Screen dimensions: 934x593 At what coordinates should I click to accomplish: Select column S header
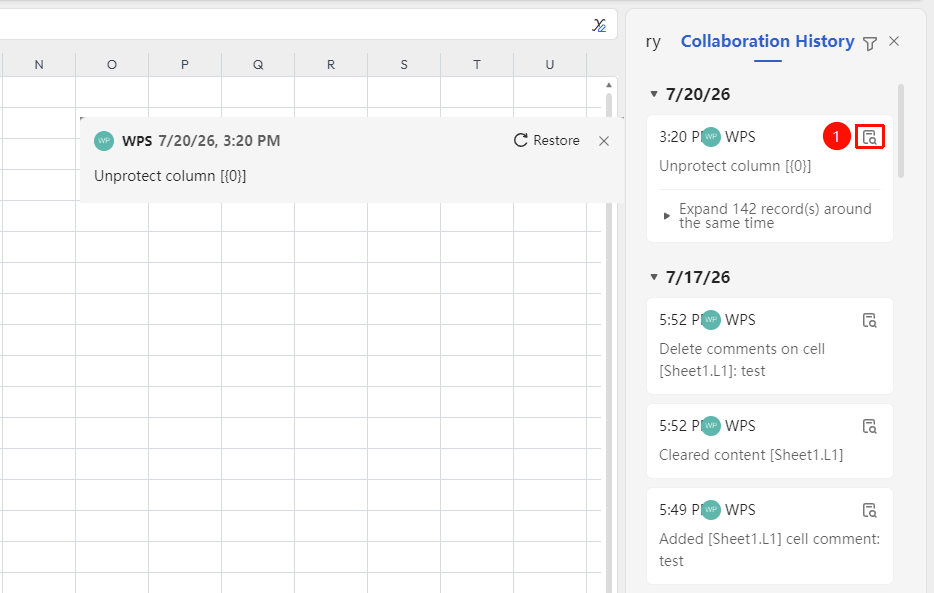tap(404, 65)
